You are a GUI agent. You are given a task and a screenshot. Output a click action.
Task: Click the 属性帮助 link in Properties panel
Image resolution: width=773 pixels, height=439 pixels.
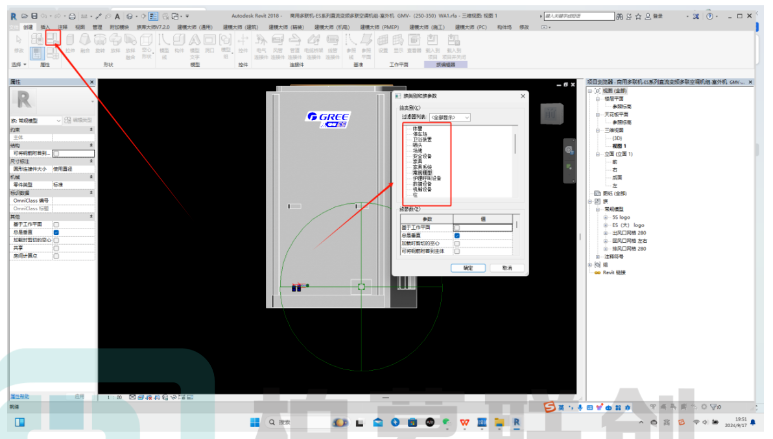20,397
